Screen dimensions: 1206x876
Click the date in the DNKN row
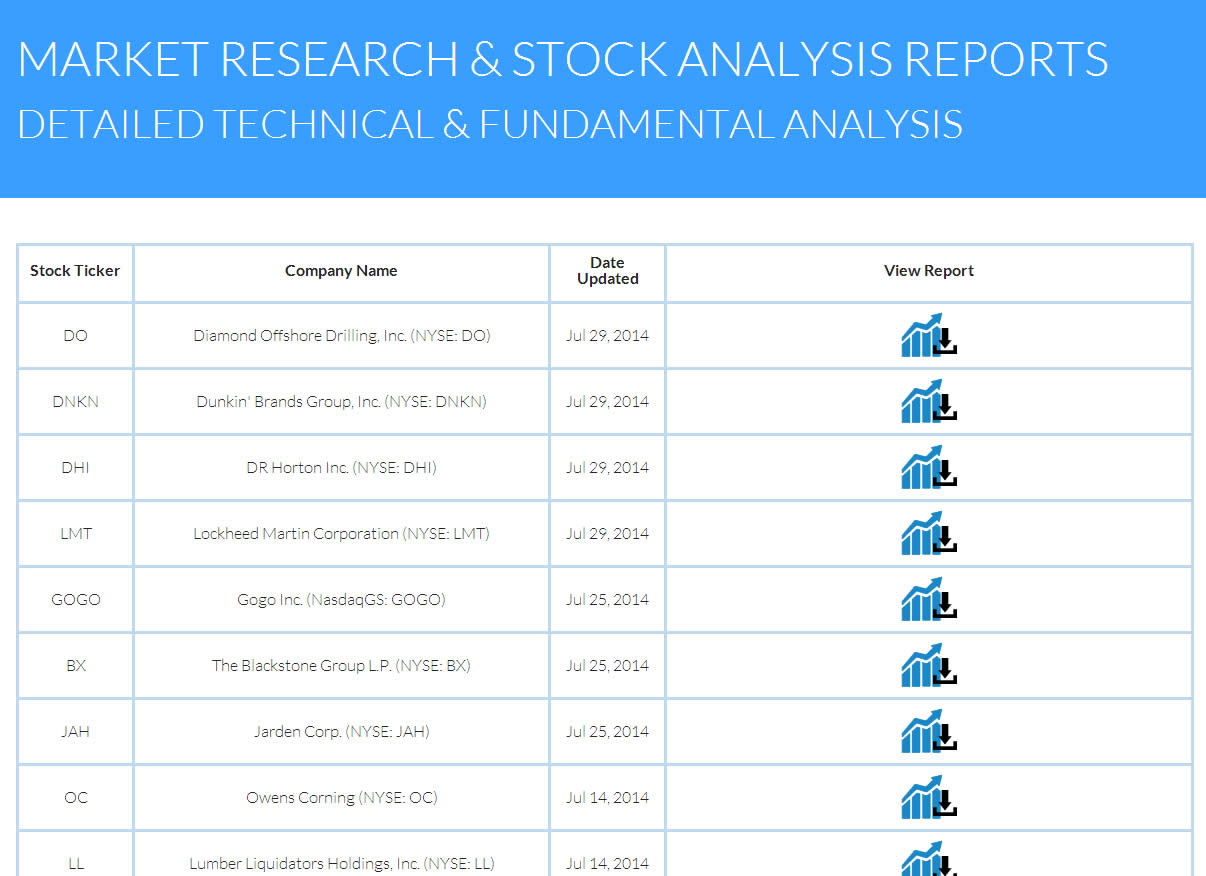tap(607, 402)
